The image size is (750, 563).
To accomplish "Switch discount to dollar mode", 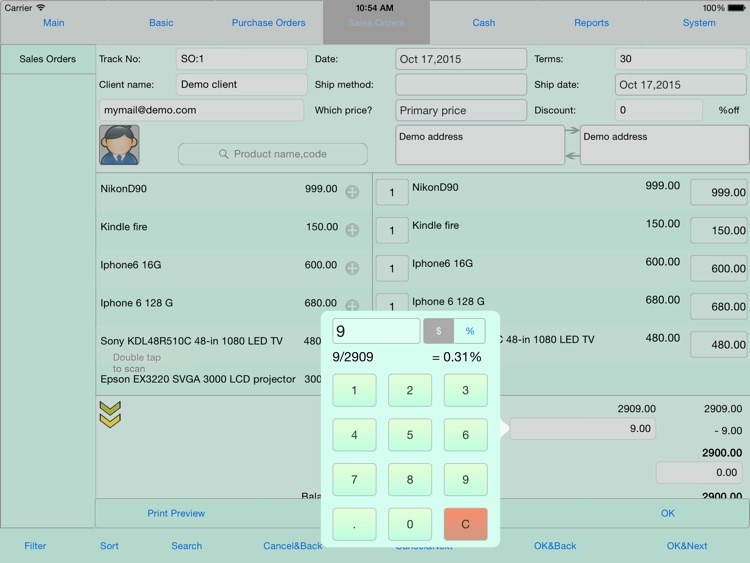I will point(438,331).
